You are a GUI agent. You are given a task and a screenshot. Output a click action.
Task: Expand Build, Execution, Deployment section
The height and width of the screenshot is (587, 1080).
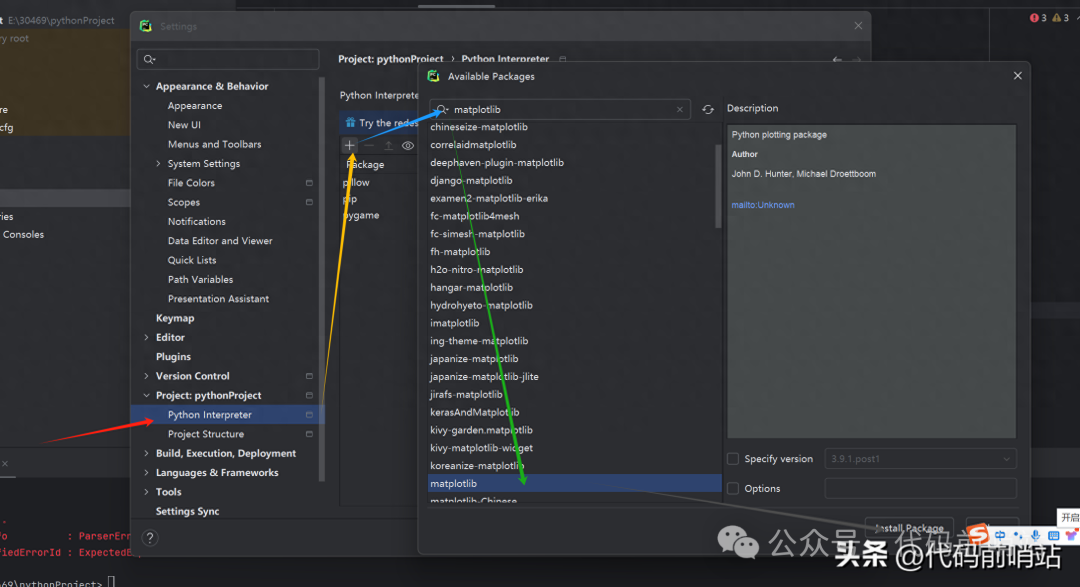pyautogui.click(x=146, y=453)
